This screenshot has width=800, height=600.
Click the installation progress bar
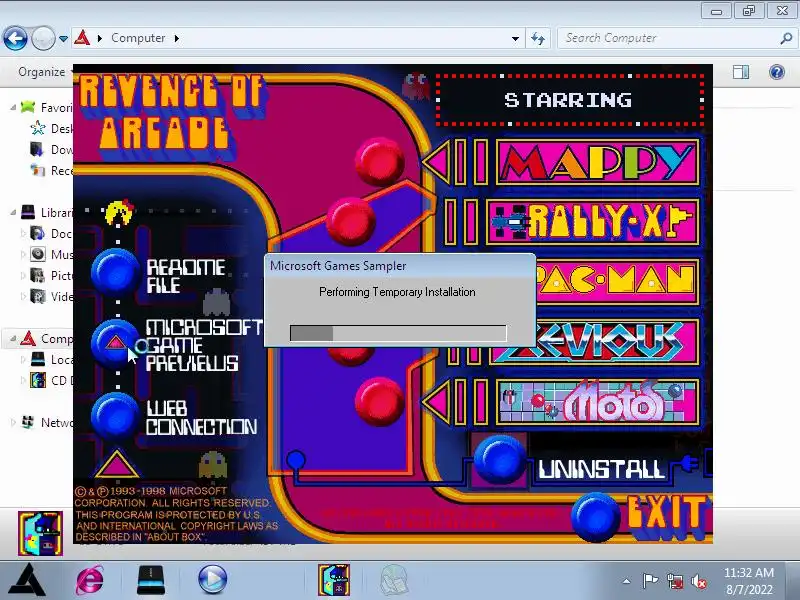pyautogui.click(x=398, y=333)
